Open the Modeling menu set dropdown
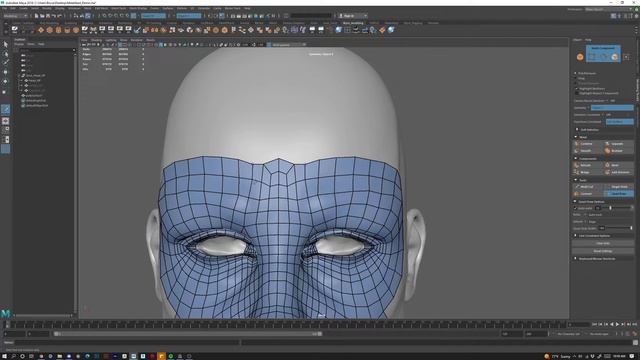640x360 pixels. pyautogui.click(x=15, y=16)
